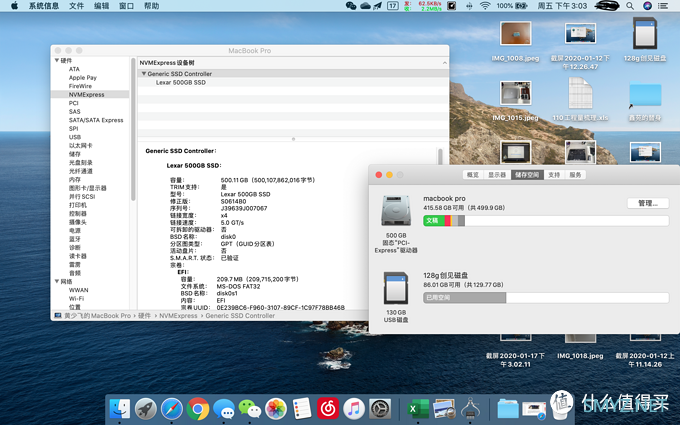This screenshot has width=680, height=425.
Task: Switch to the 显示器 tab
Action: tap(497, 175)
